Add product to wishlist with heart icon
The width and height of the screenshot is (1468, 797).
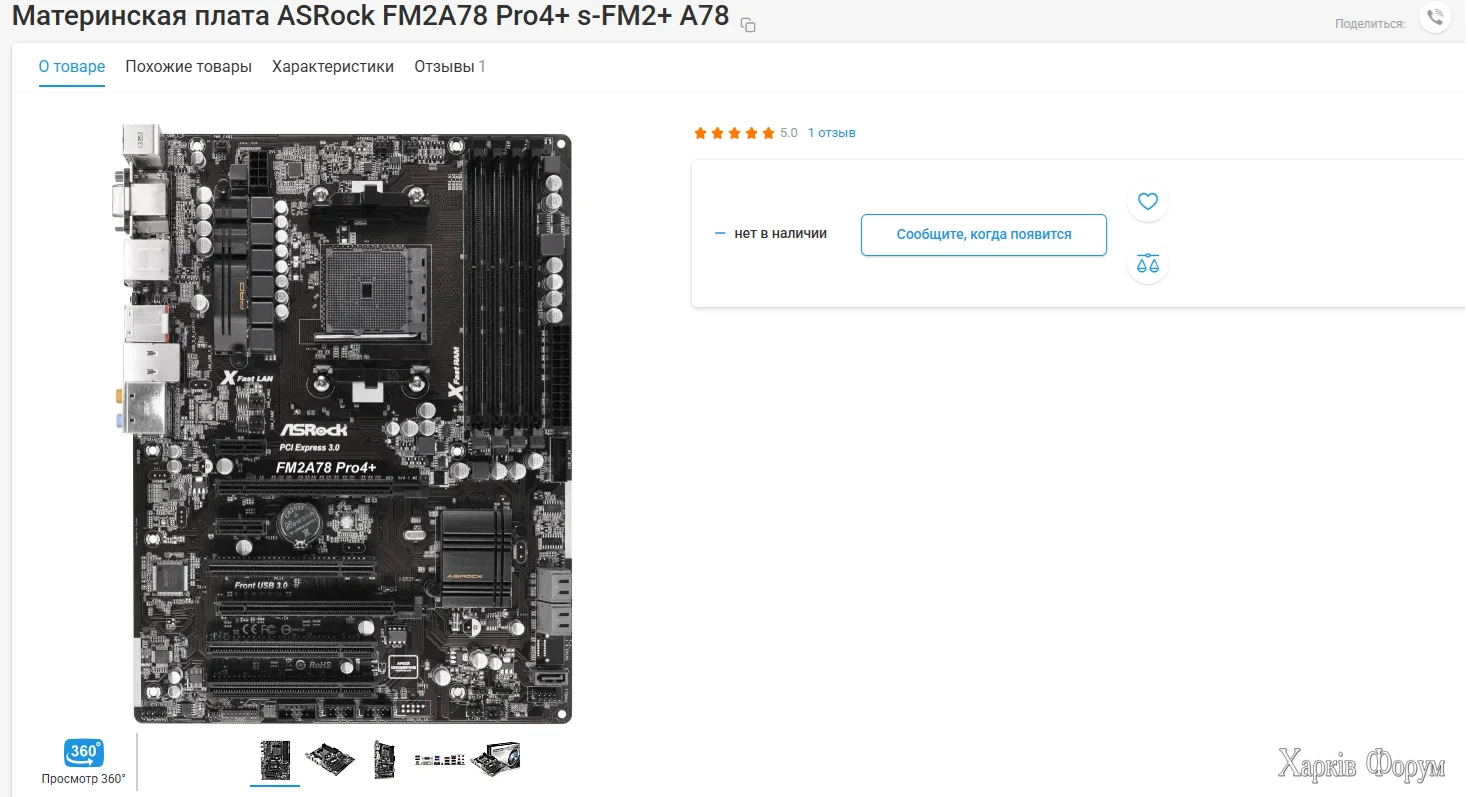pyautogui.click(x=1148, y=201)
